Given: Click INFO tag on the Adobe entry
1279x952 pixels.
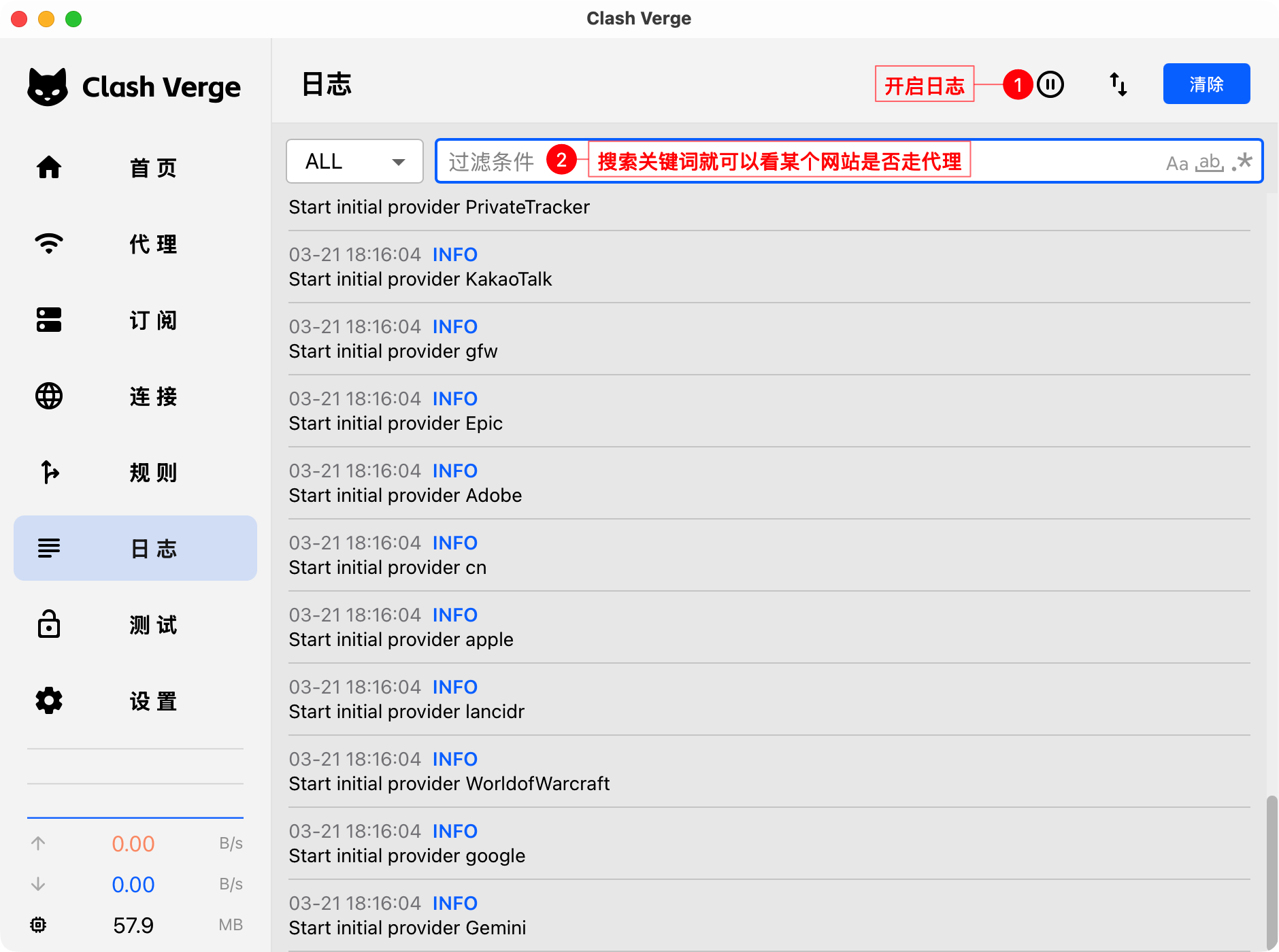Looking at the screenshot, I should point(455,471).
